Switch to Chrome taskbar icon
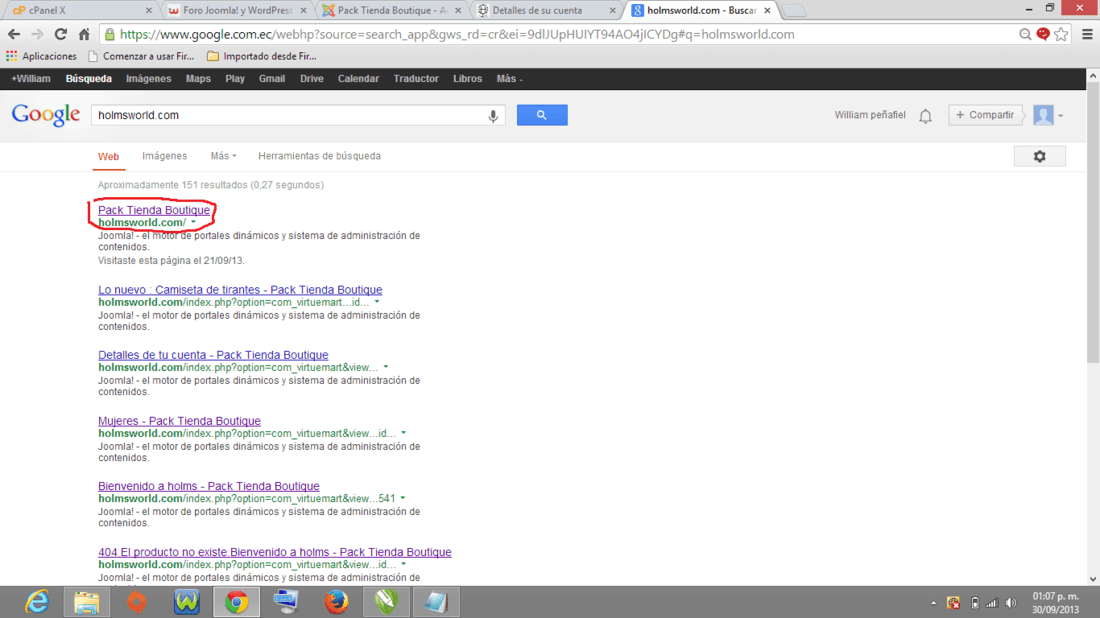Screen dimensions: 1100x618 click(x=236, y=602)
